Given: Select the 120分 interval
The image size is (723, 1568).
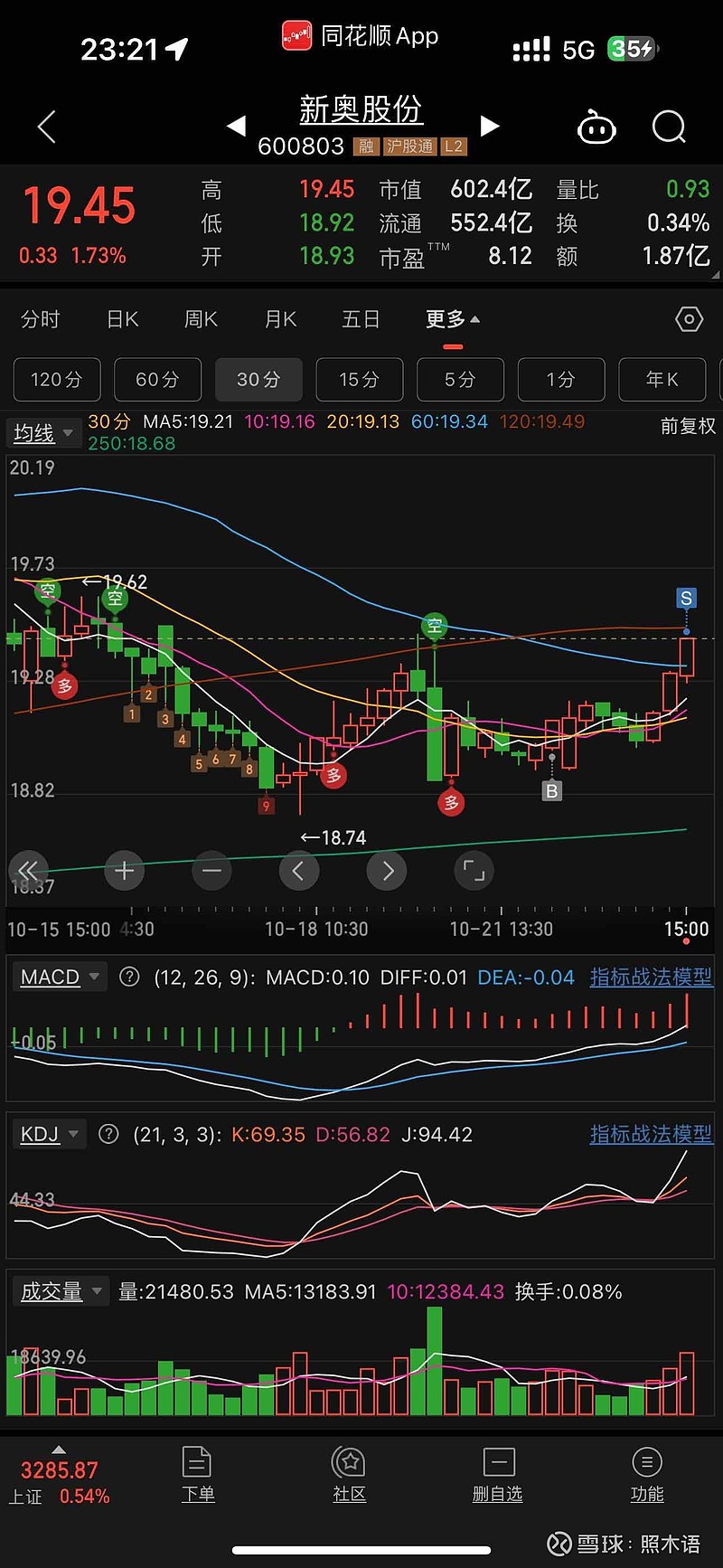Looking at the screenshot, I should [x=57, y=379].
